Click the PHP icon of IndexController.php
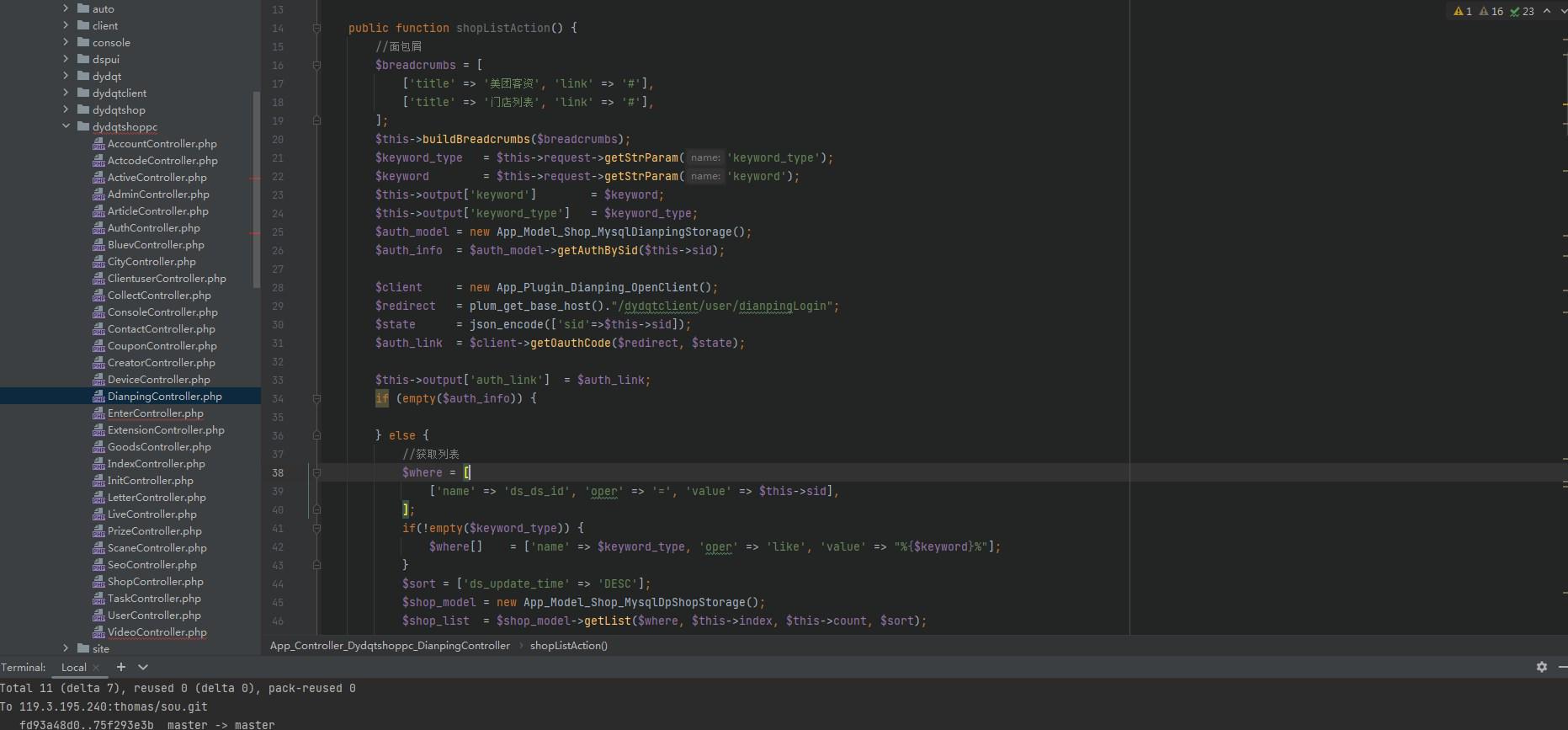 (x=98, y=464)
